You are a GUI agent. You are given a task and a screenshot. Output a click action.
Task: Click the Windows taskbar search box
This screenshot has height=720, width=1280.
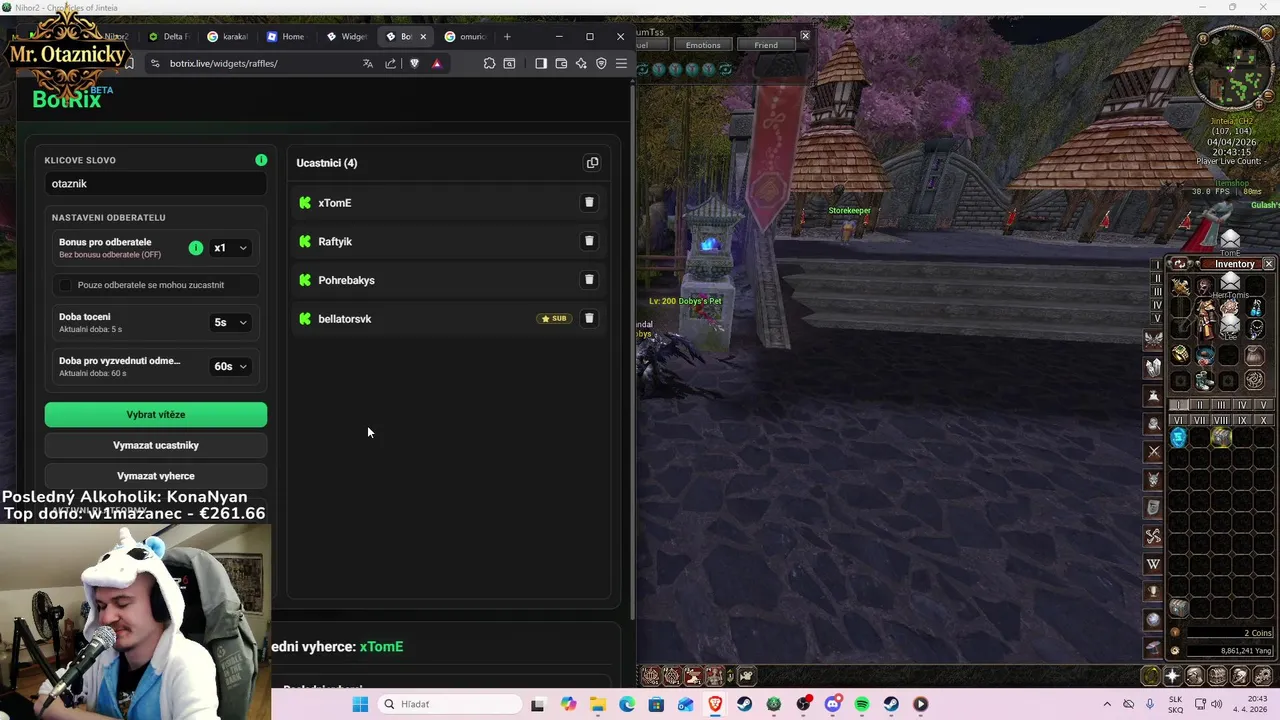click(x=450, y=704)
